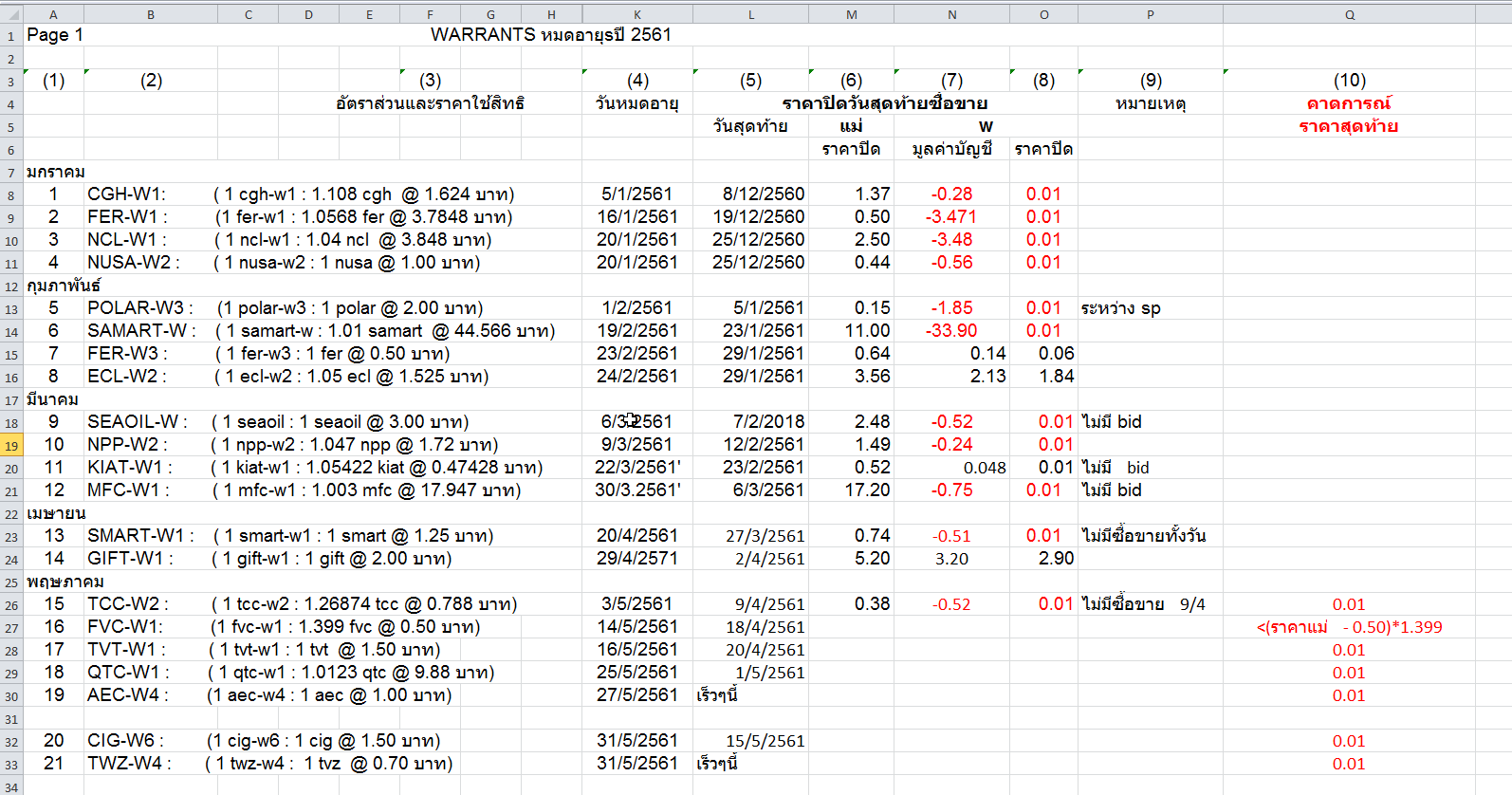Click the SAMART-W warrant name cell
1512x795 pixels.
(x=140, y=331)
